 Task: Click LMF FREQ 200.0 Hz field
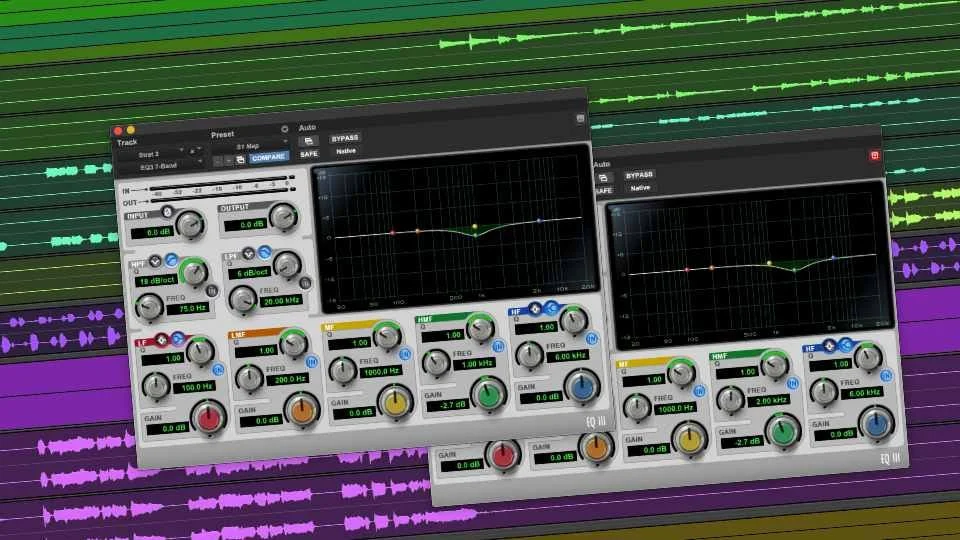coord(287,380)
